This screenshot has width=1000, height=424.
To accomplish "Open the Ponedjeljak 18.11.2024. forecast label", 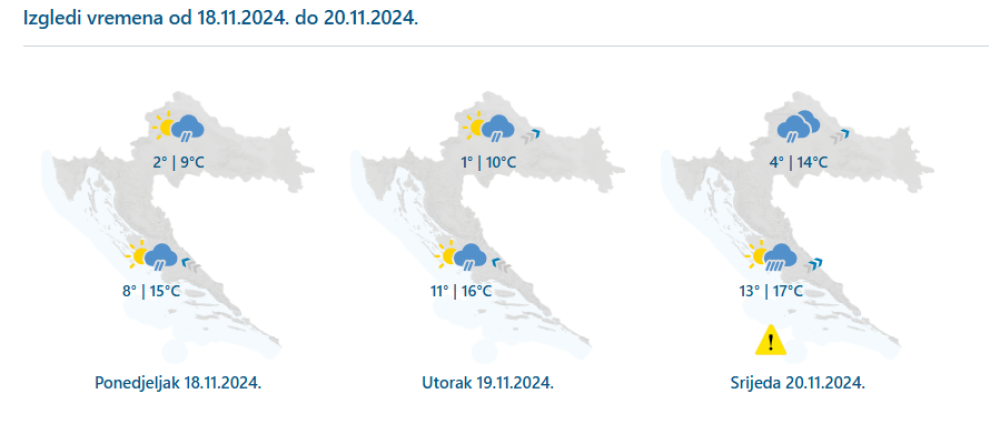I will pyautogui.click(x=178, y=383).
